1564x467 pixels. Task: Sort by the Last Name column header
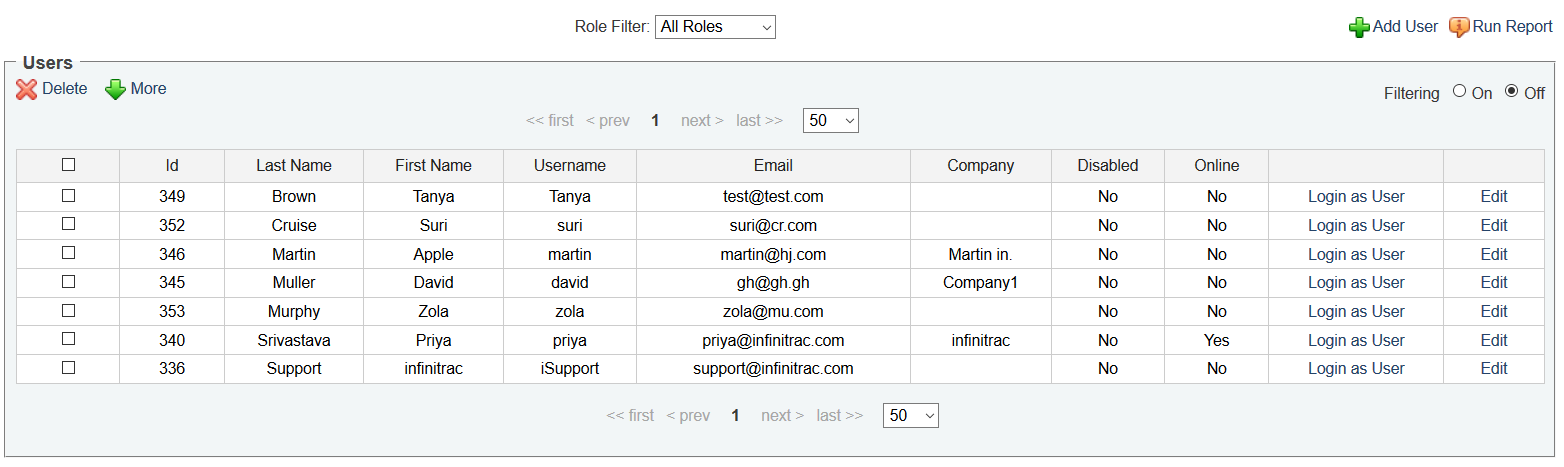pos(294,166)
